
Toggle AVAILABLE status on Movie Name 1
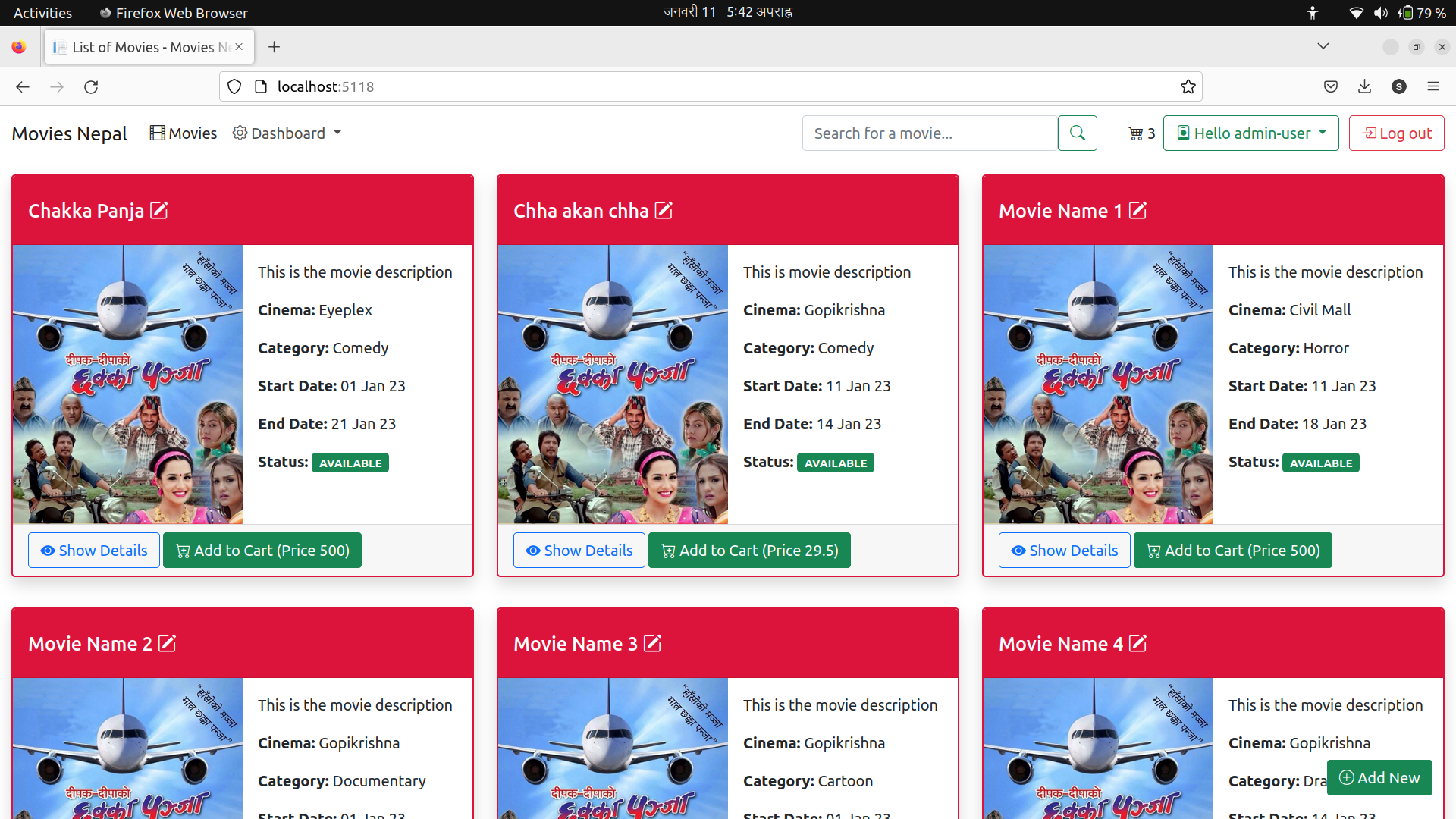pyautogui.click(x=1320, y=462)
